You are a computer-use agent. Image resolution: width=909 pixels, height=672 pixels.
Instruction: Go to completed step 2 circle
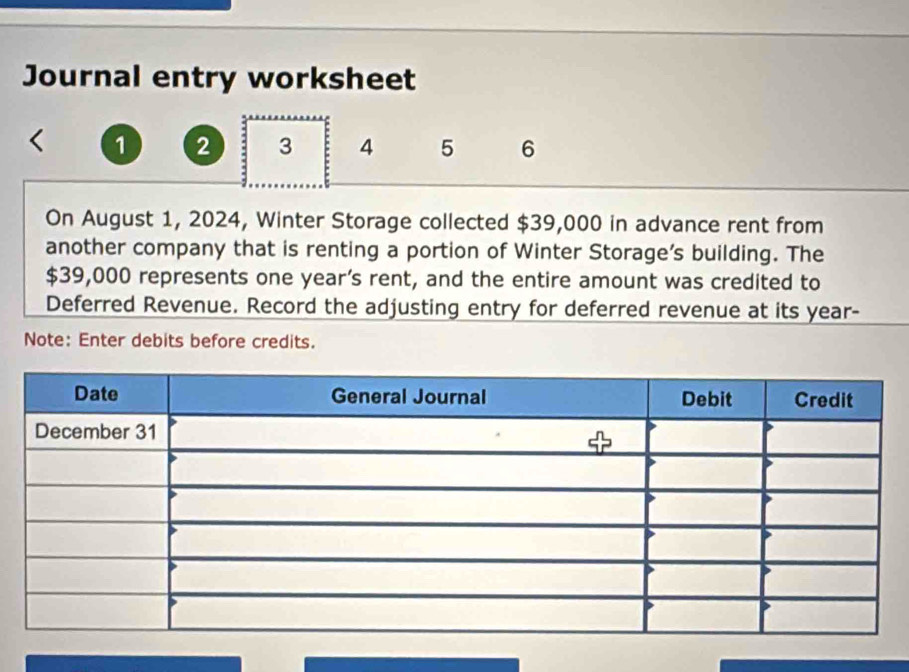pos(204,147)
